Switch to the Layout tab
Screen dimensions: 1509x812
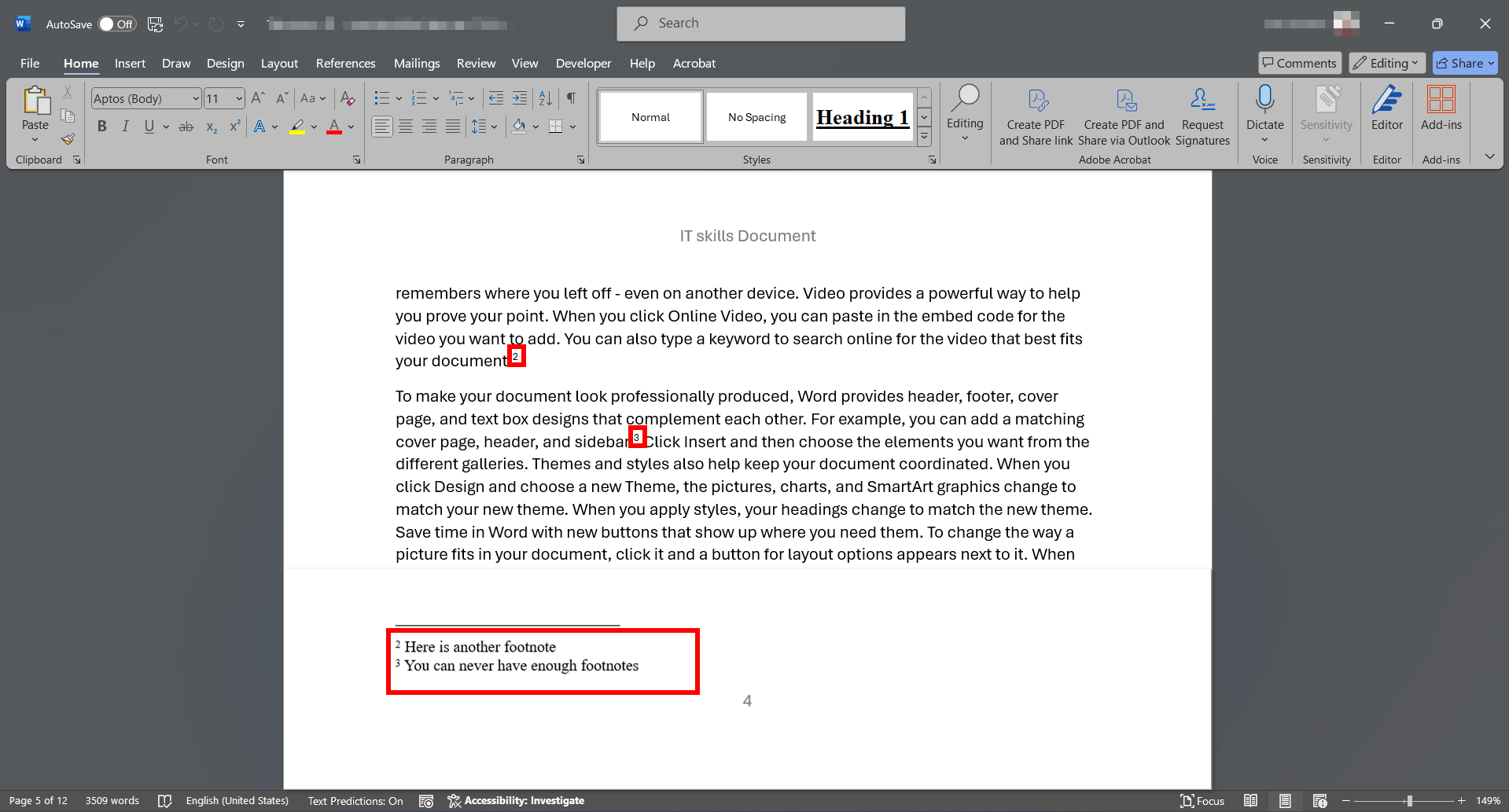pos(279,63)
